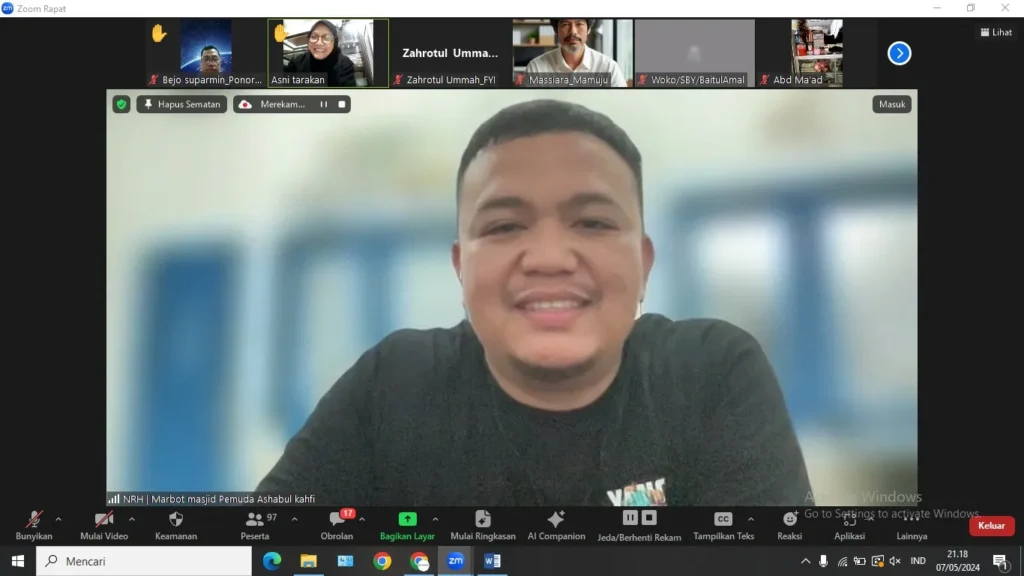Open the Mail app from the taskbar

(345, 561)
